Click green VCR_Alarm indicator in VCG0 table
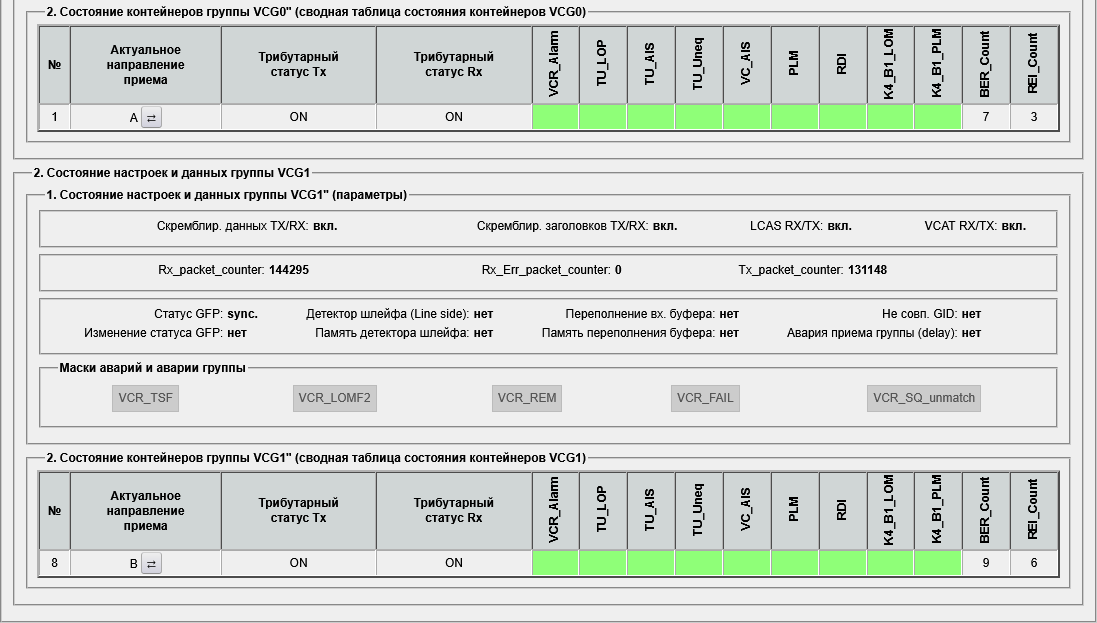Screen dimensions: 1097x623 tap(555, 117)
